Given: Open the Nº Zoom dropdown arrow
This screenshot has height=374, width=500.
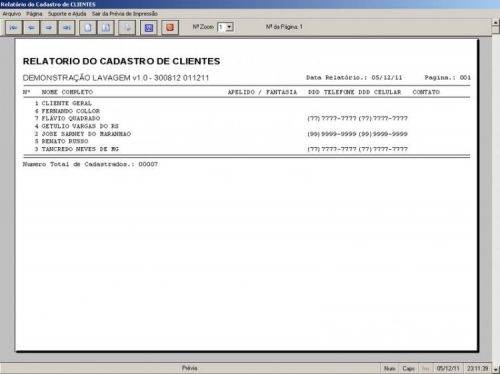Looking at the screenshot, I should coord(229,27).
